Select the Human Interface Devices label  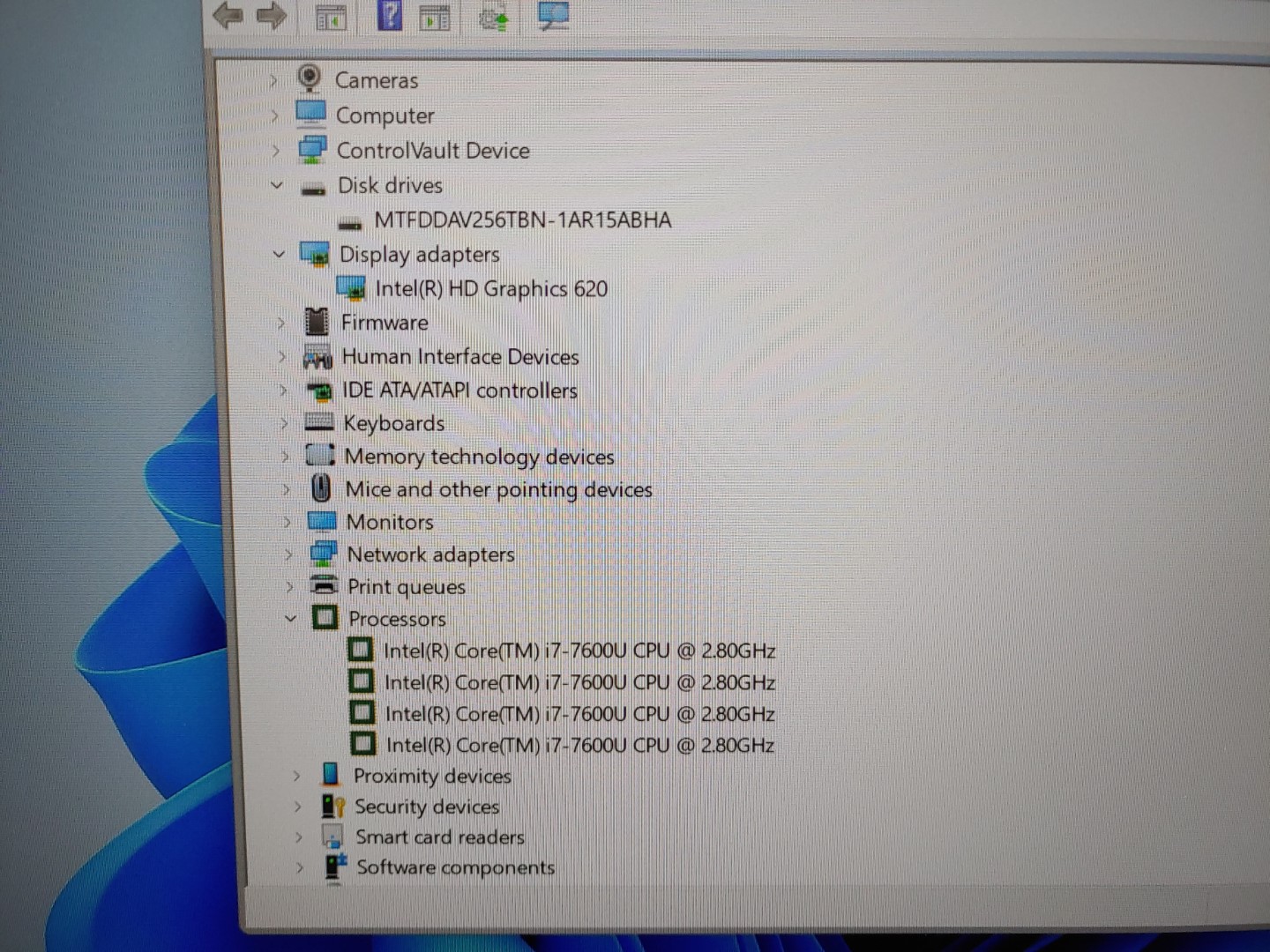(460, 356)
